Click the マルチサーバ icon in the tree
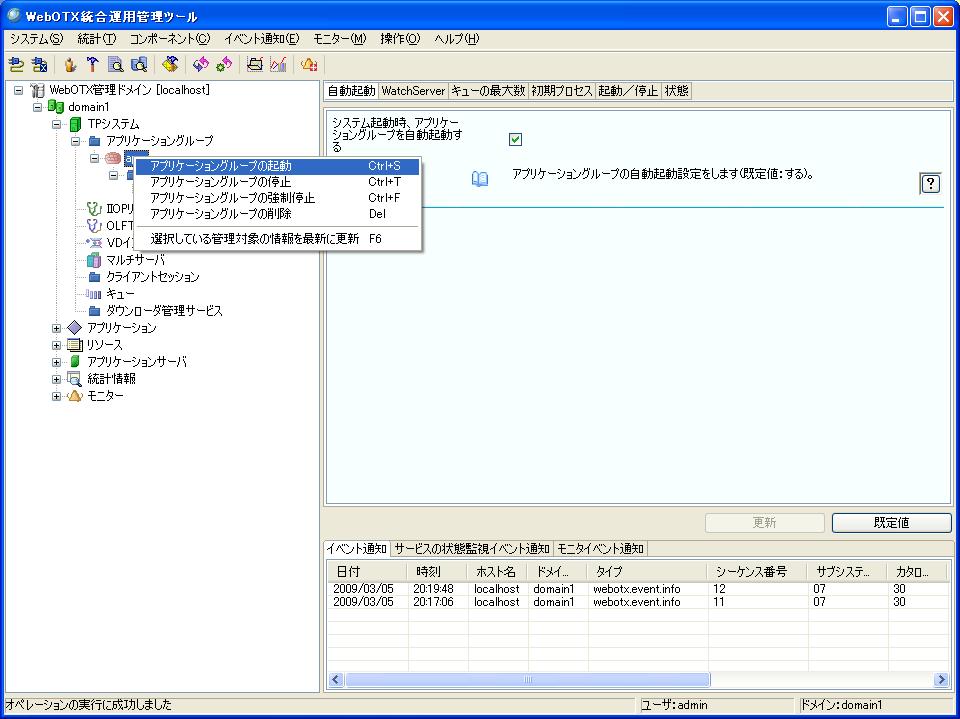This screenshot has height=719, width=960. [94, 260]
